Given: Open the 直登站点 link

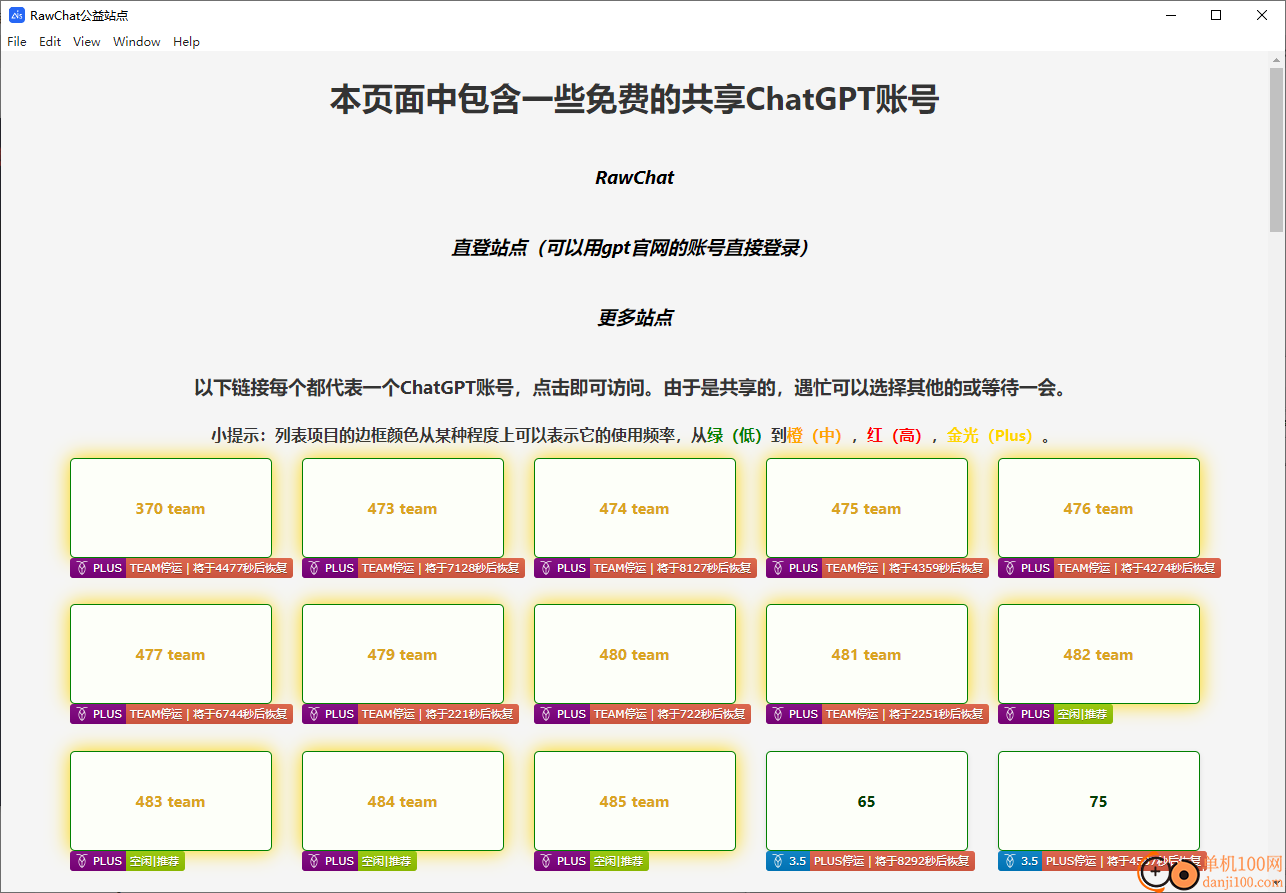Looking at the screenshot, I should pos(635,248).
